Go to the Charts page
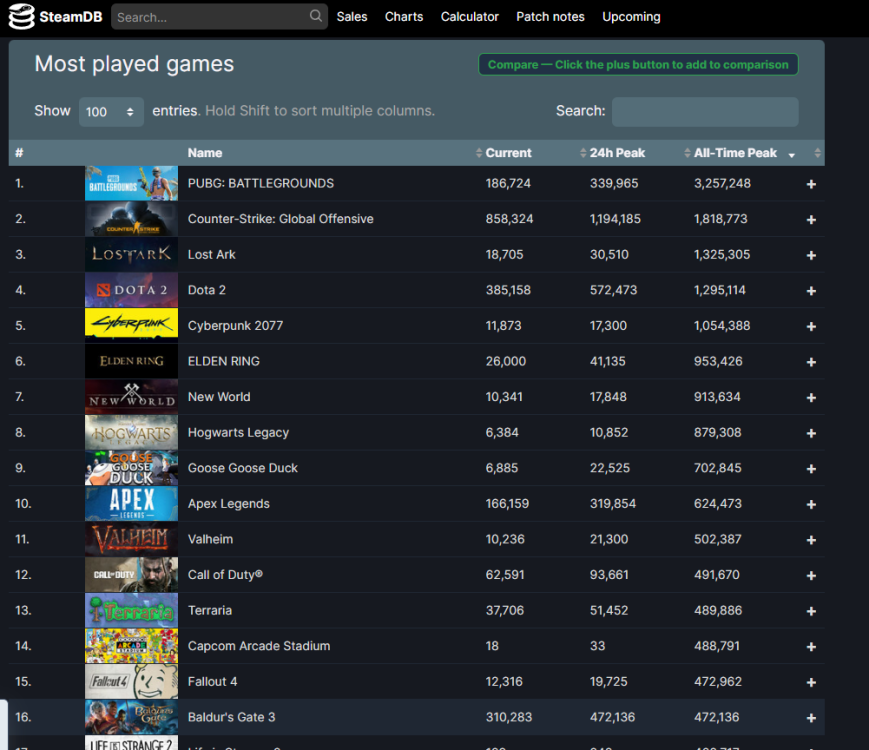Viewport: 869px width, 750px height. pos(404,17)
